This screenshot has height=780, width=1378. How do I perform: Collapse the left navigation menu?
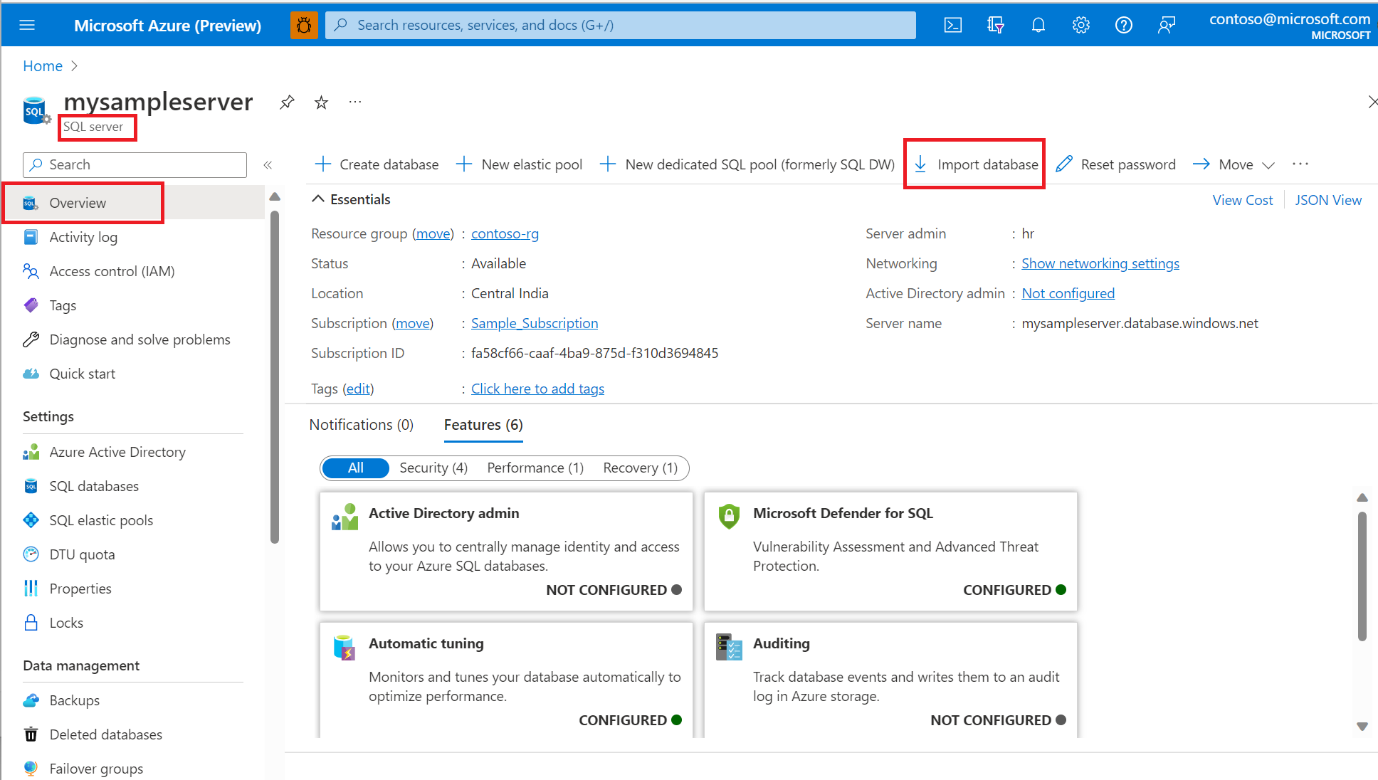point(267,165)
